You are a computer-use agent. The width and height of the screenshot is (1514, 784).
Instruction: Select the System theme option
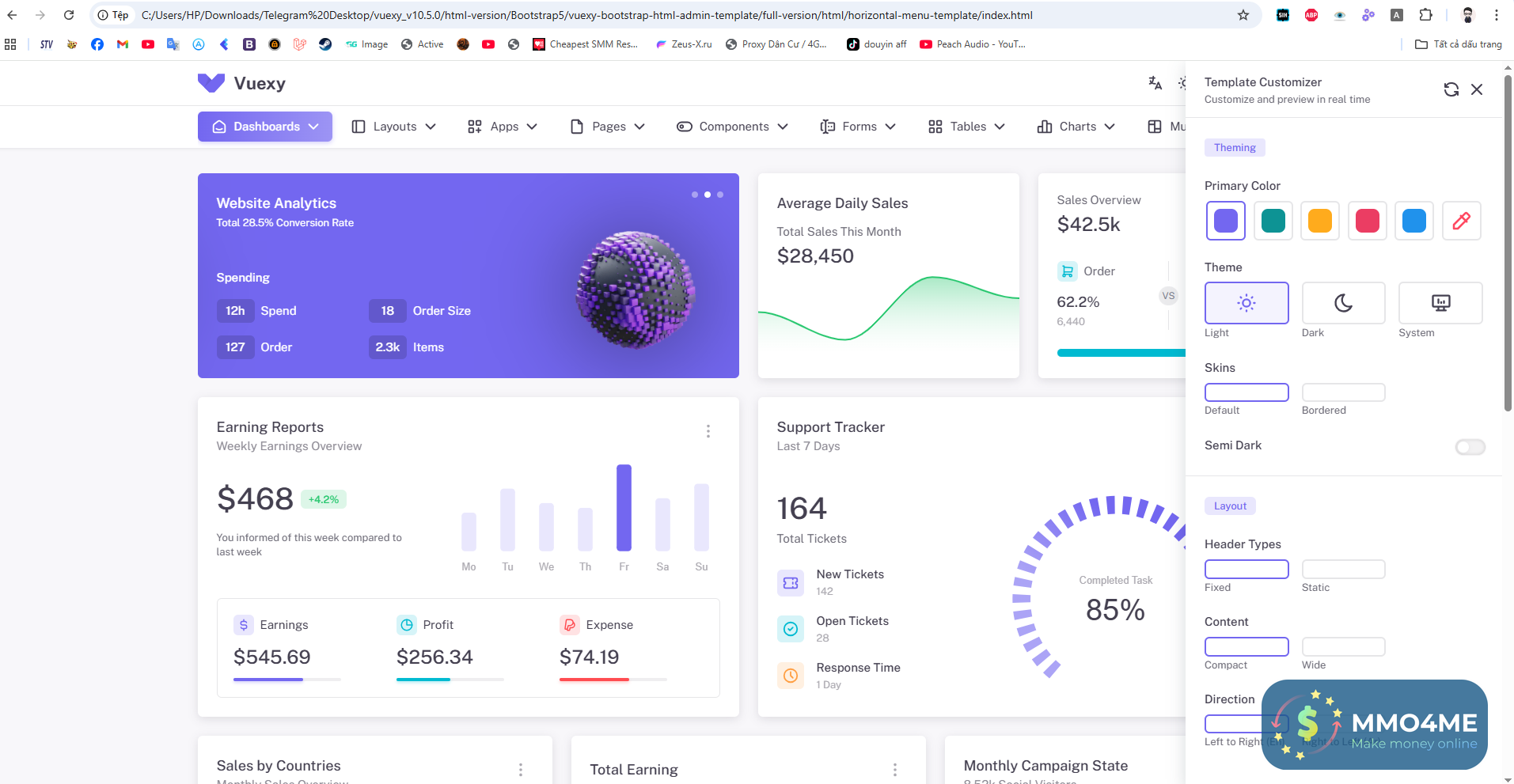click(1440, 303)
